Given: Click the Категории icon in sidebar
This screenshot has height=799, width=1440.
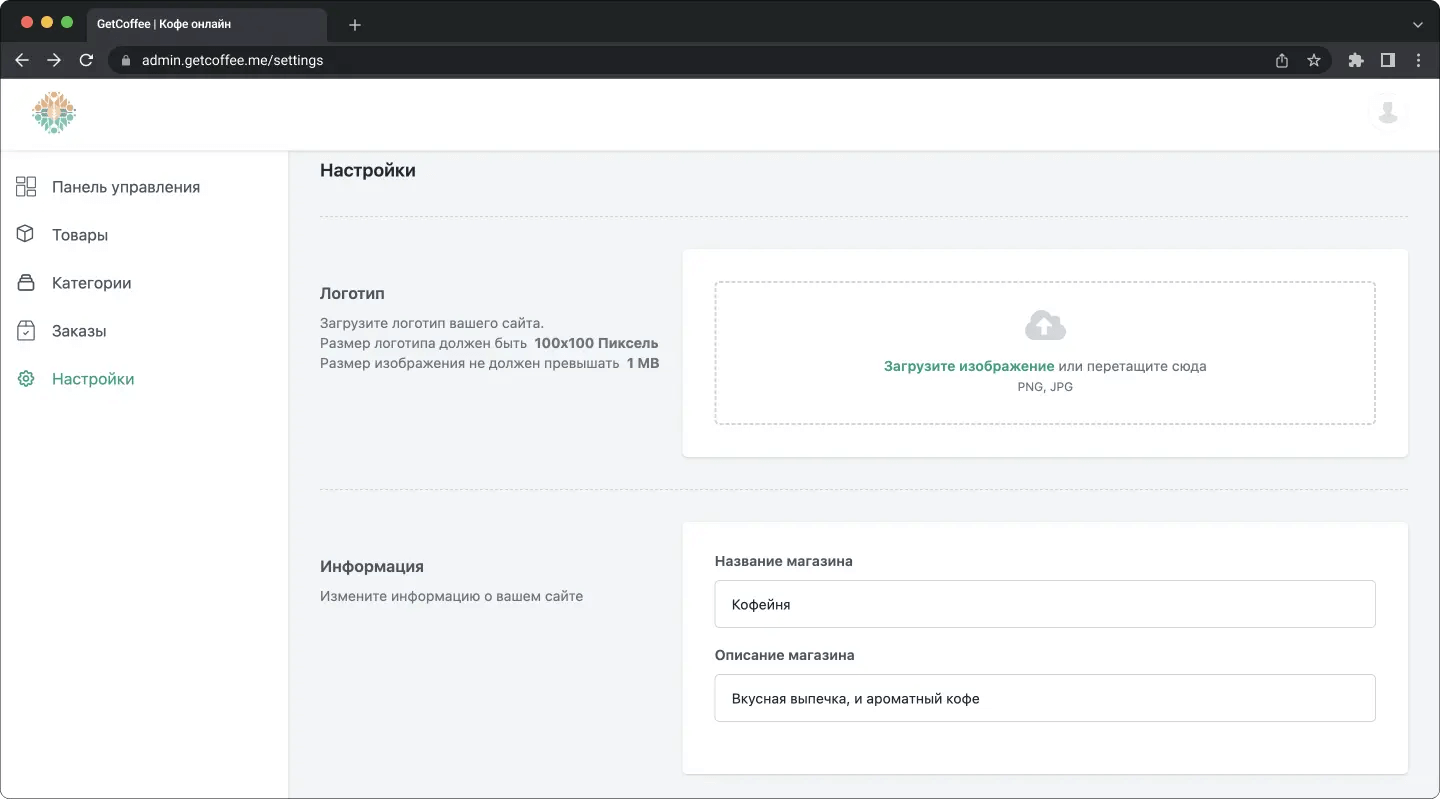Looking at the screenshot, I should [x=26, y=283].
